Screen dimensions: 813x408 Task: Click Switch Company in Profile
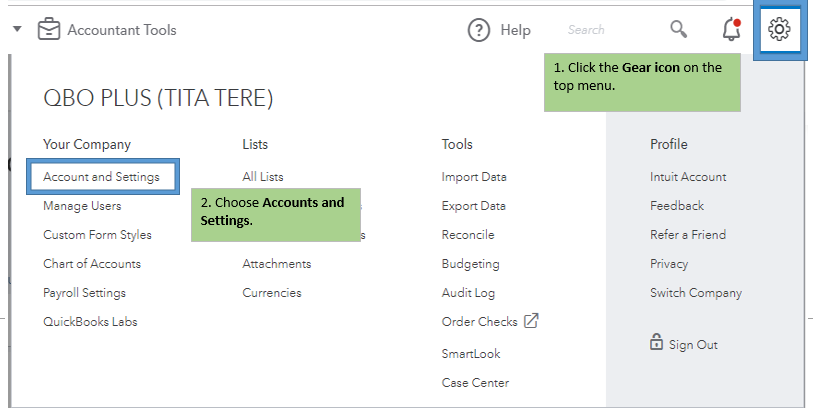pos(696,293)
